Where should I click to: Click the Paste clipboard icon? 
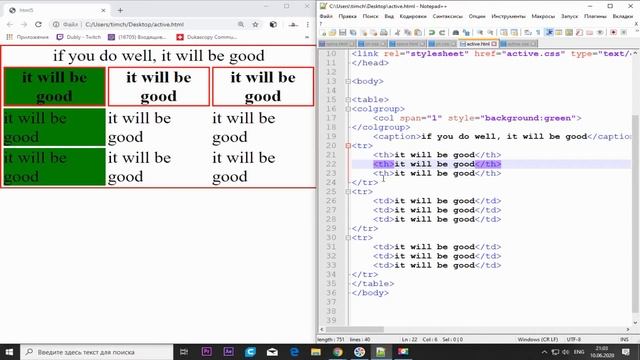click(x=418, y=33)
